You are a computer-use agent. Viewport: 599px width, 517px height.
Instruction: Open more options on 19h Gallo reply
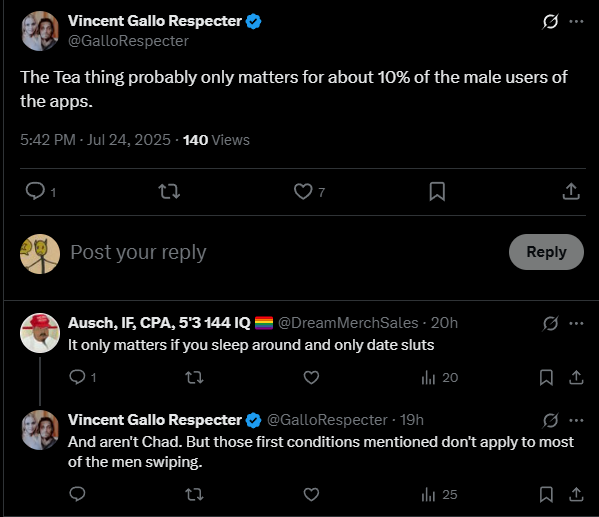576,420
